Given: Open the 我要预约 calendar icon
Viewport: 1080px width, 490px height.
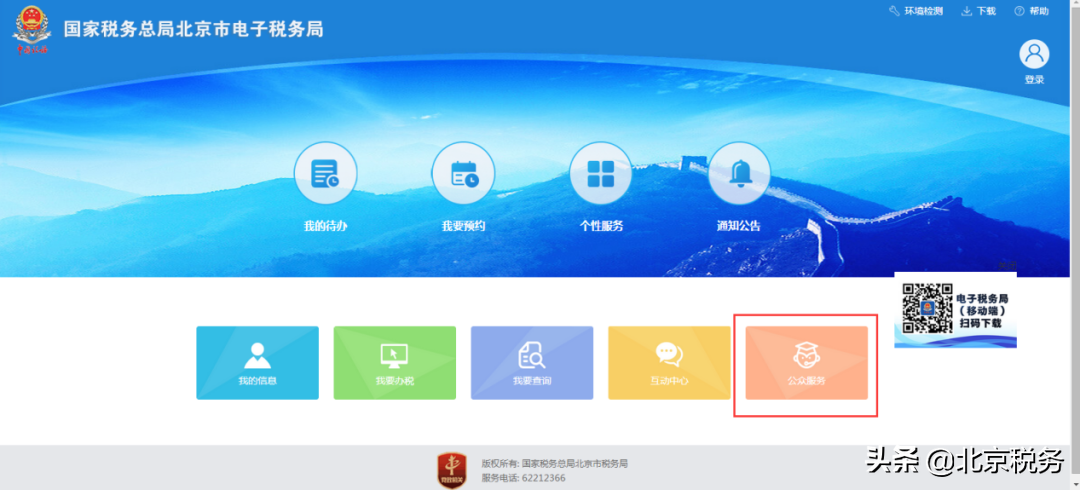Looking at the screenshot, I should coord(464,173).
